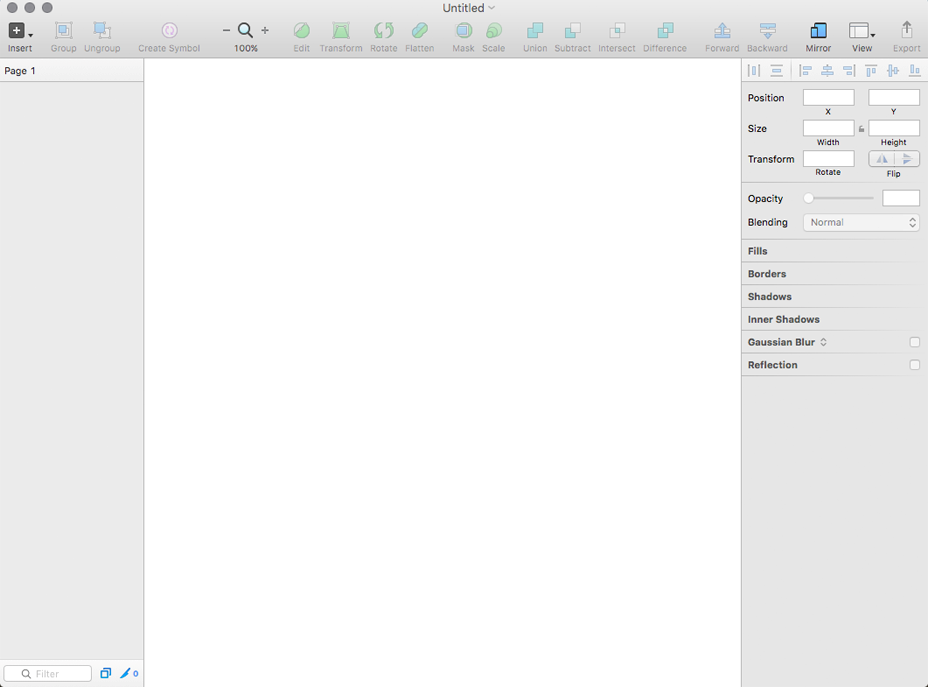Image resolution: width=928 pixels, height=687 pixels.
Task: Zoom in with the plus button
Action: tap(265, 31)
